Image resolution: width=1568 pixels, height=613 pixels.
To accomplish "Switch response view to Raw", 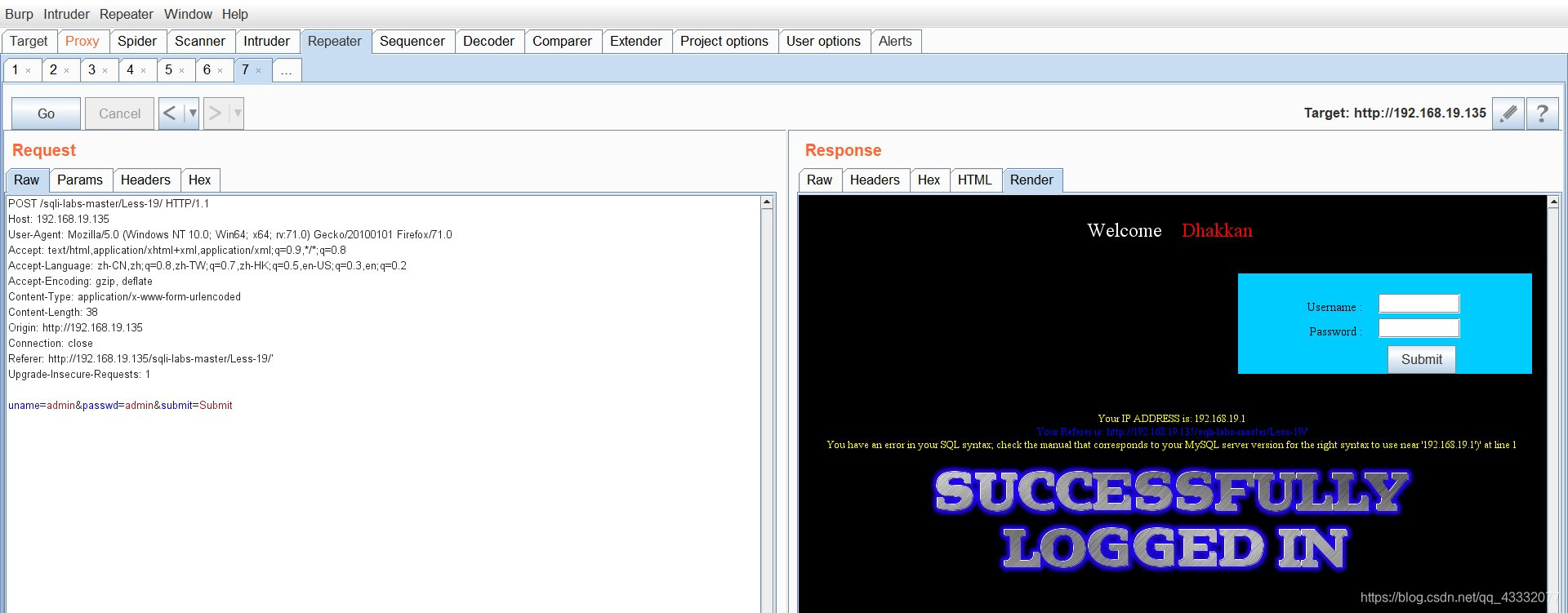I will [819, 180].
